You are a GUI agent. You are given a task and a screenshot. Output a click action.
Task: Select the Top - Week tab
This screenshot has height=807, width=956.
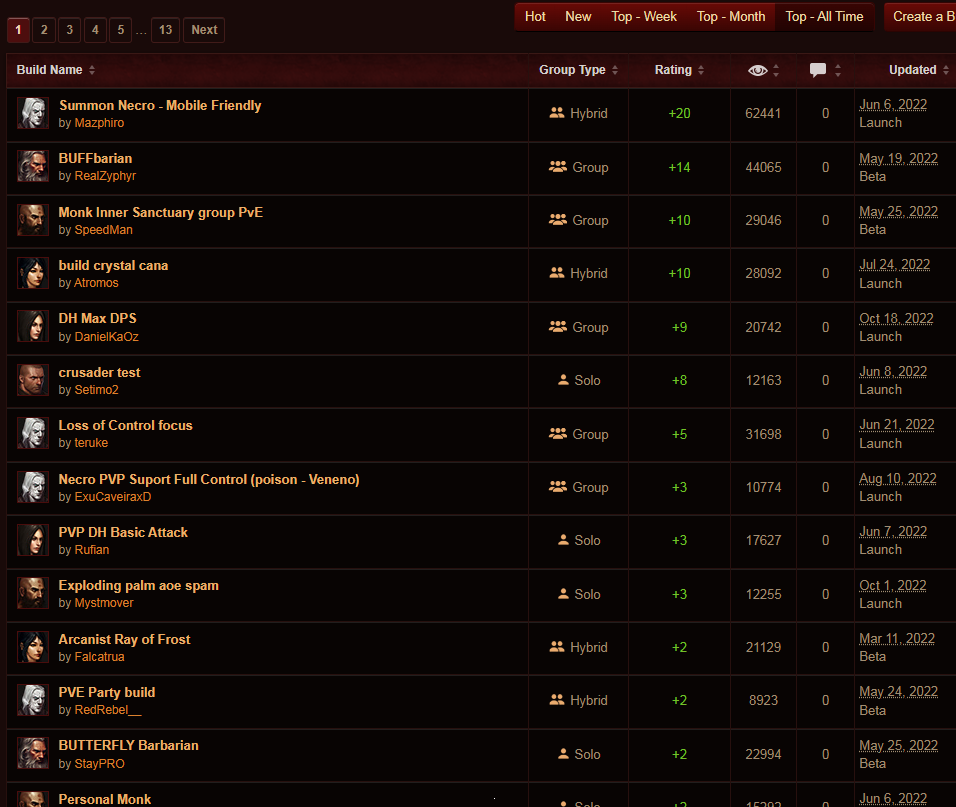(644, 16)
